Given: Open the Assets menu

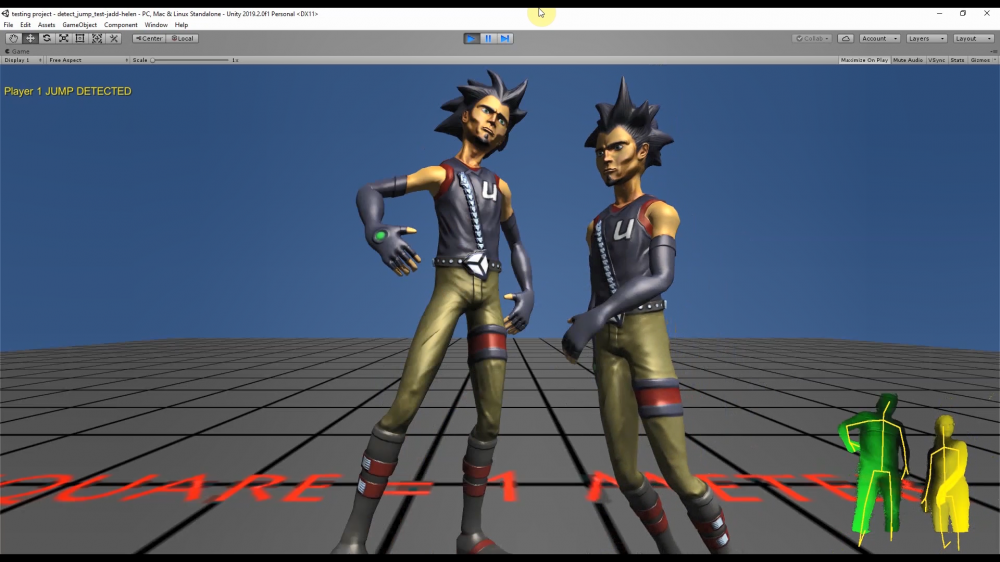Looking at the screenshot, I should pyautogui.click(x=47, y=25).
